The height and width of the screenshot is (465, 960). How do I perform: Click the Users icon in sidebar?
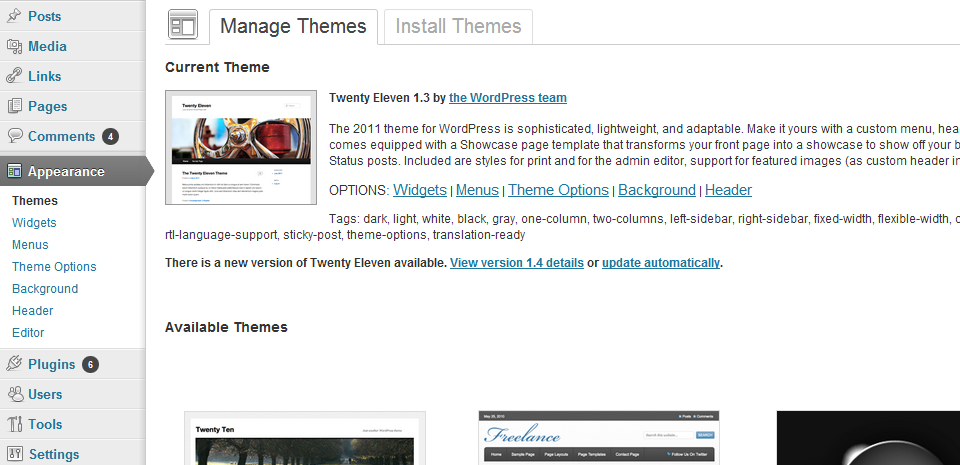click(x=14, y=393)
